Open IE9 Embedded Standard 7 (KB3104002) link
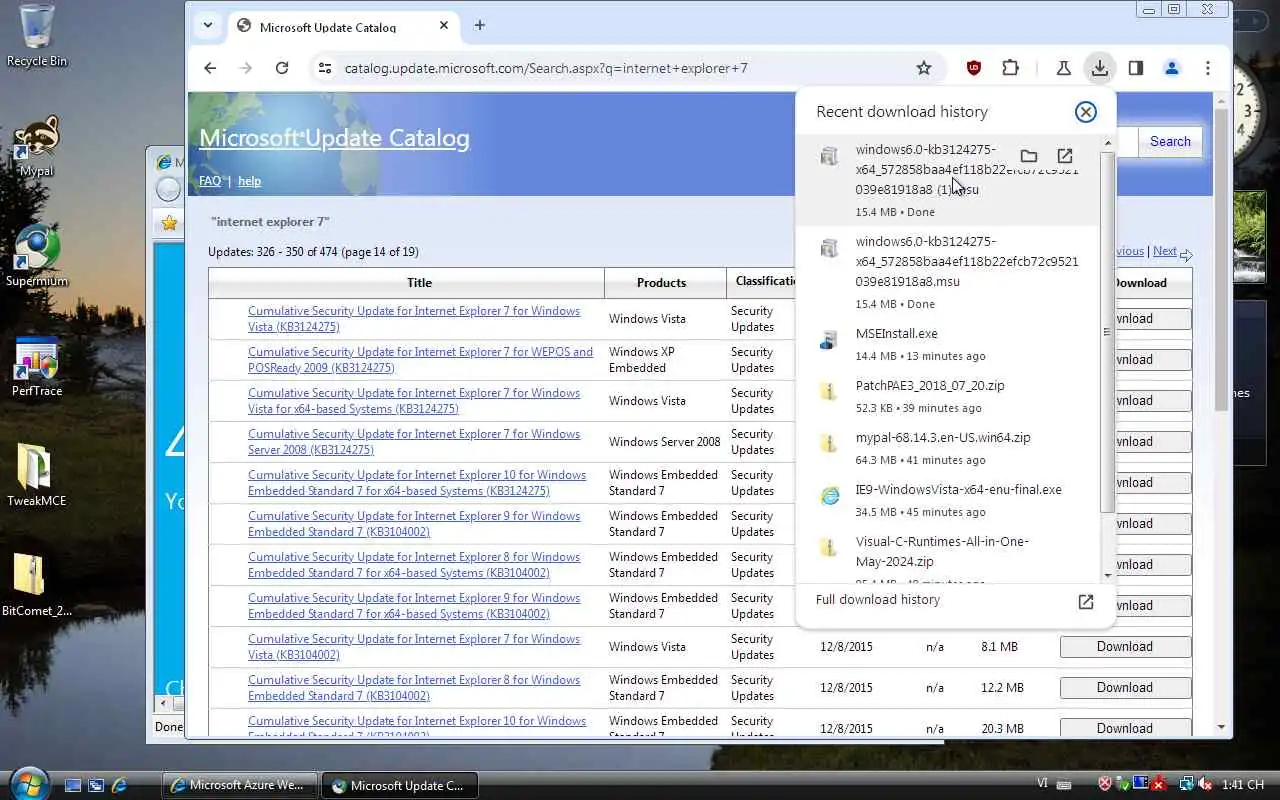Screen dimensions: 1280x800 tap(414, 524)
